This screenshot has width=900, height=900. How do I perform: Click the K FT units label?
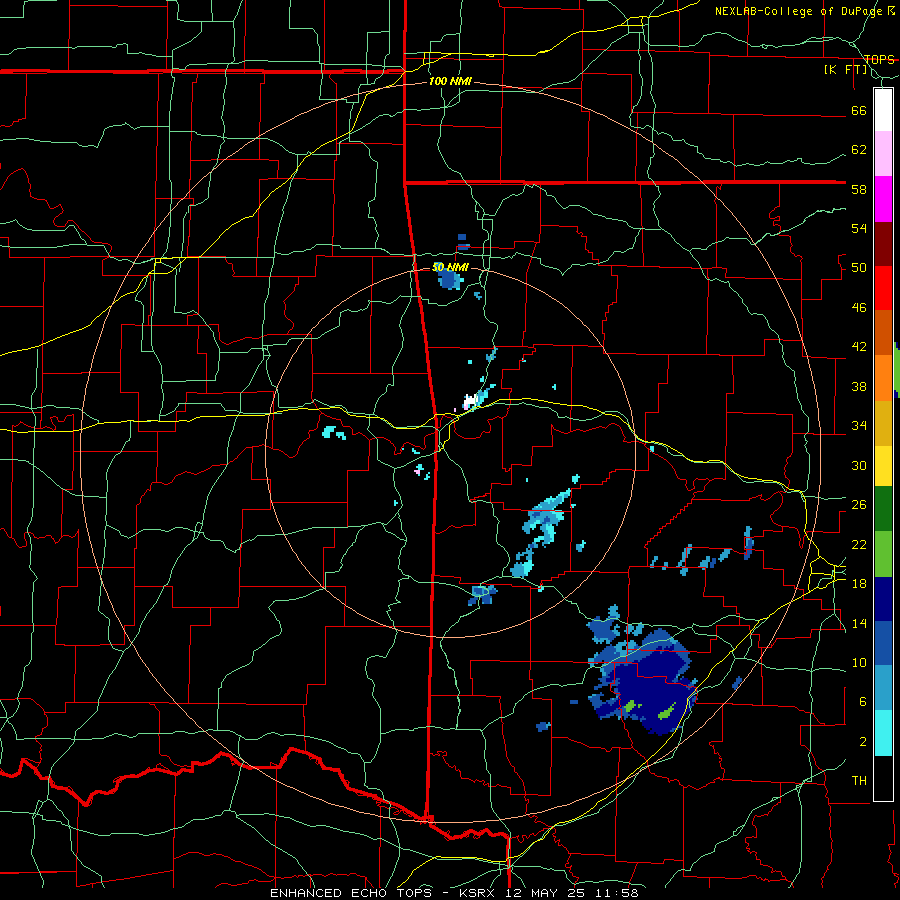coord(845,70)
